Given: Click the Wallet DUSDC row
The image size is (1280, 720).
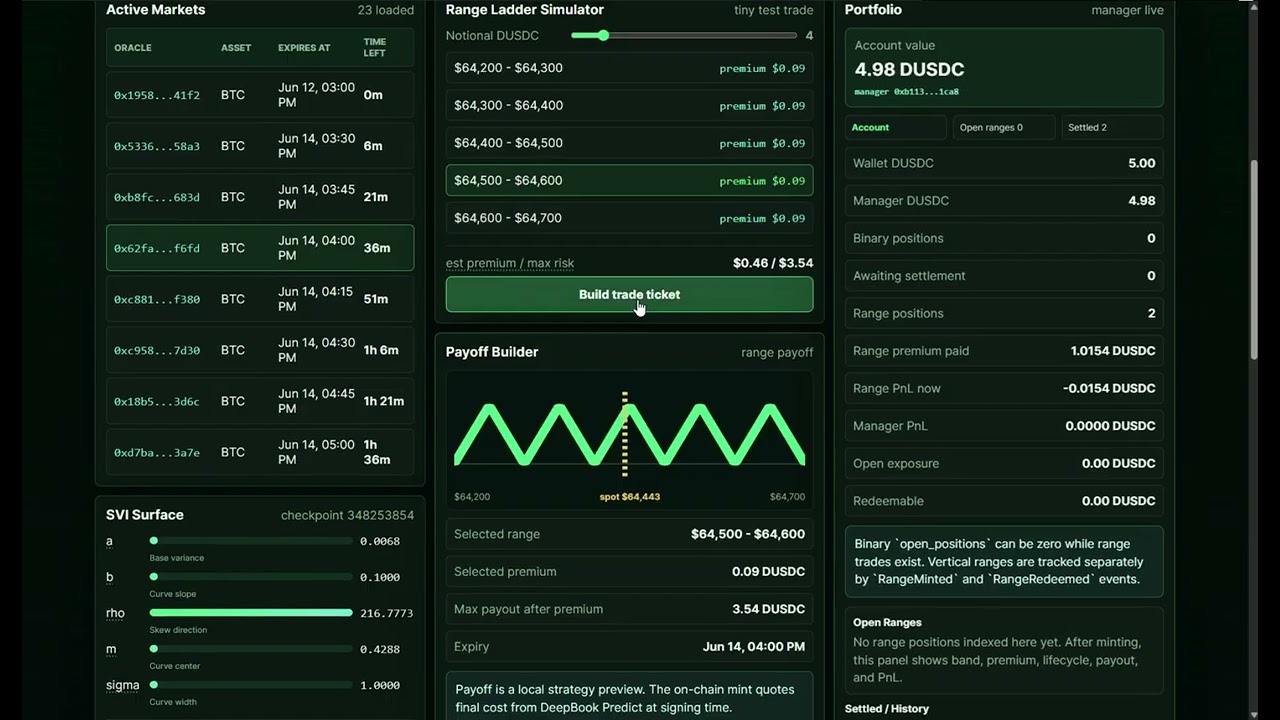Looking at the screenshot, I should tap(1004, 163).
